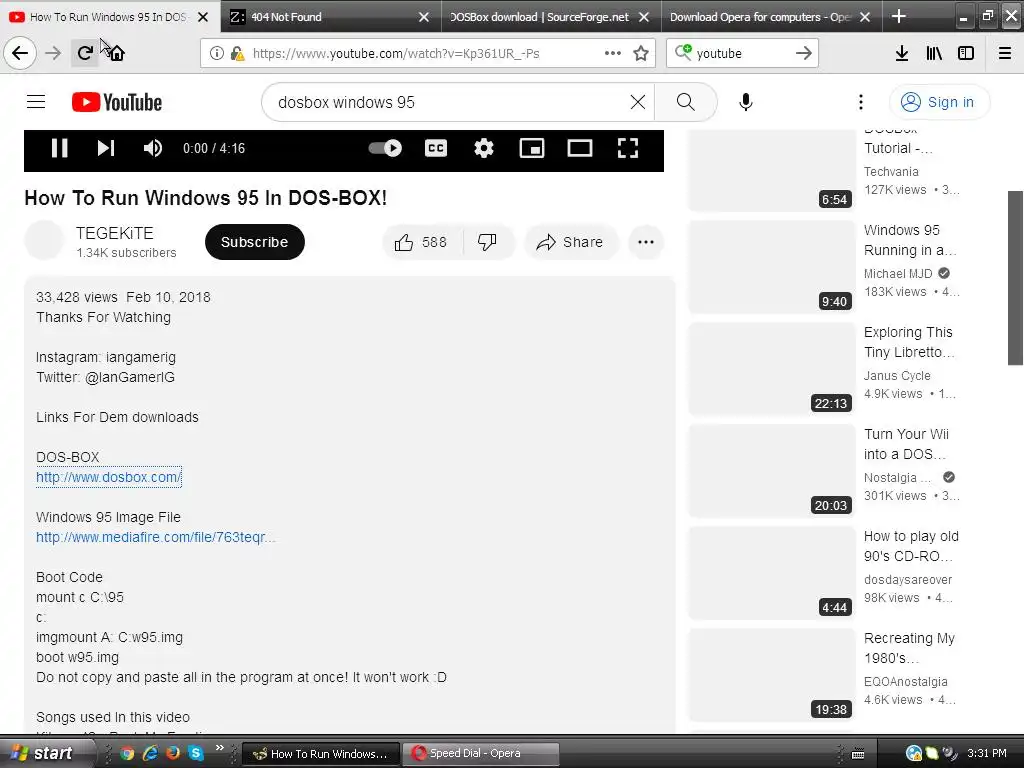Viewport: 1024px width, 768px height.
Task: Launch Internet Explorer from quick launch
Action: pyautogui.click(x=150, y=753)
